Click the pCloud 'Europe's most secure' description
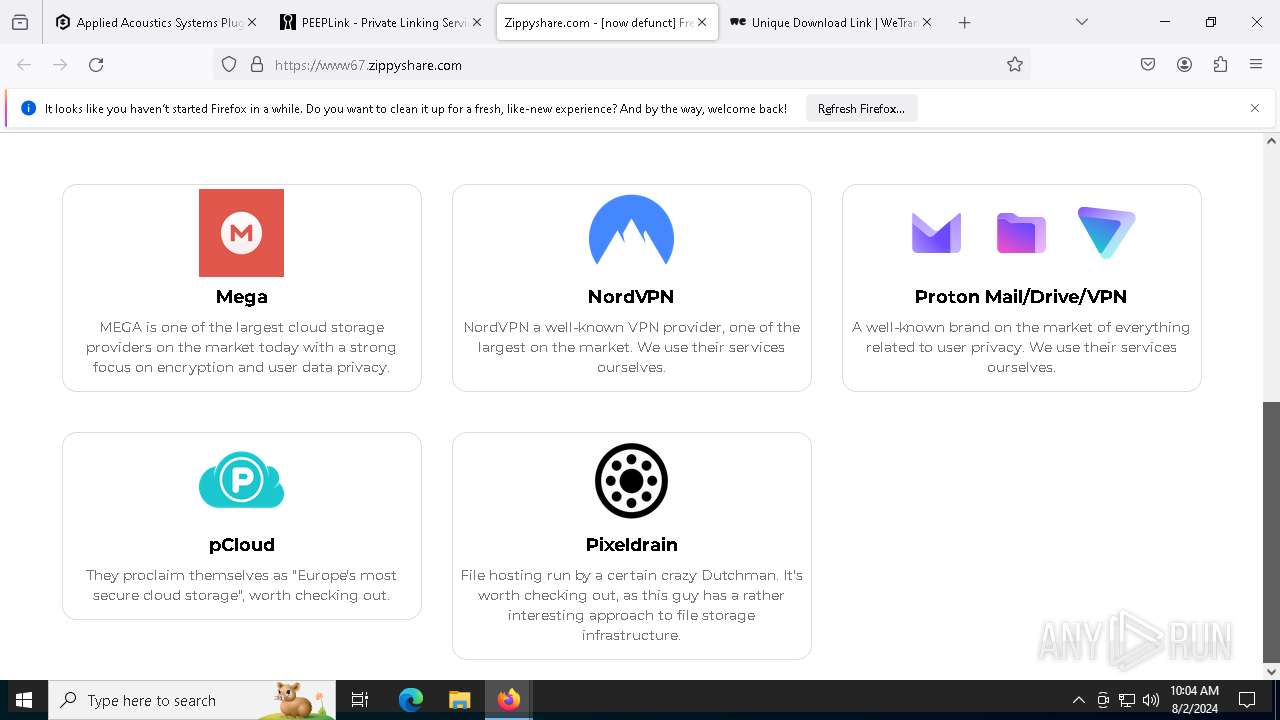This screenshot has width=1280, height=720. pyautogui.click(x=241, y=585)
